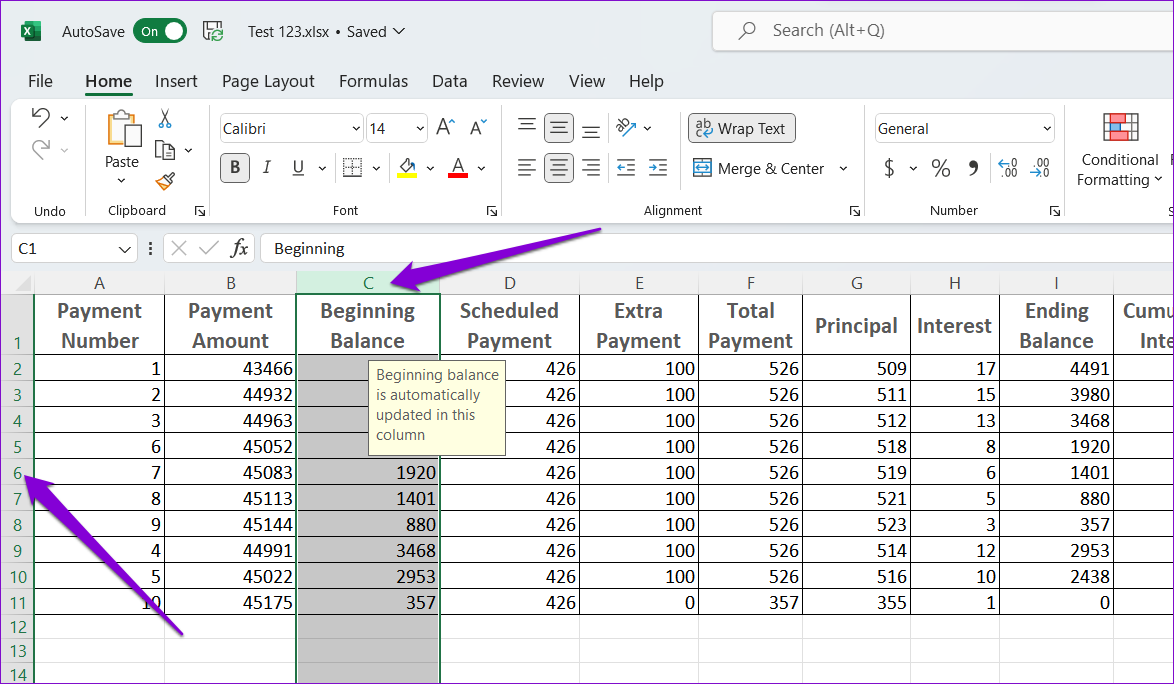Click the Increase Indent icon
The height and width of the screenshot is (684, 1174).
tap(657, 168)
